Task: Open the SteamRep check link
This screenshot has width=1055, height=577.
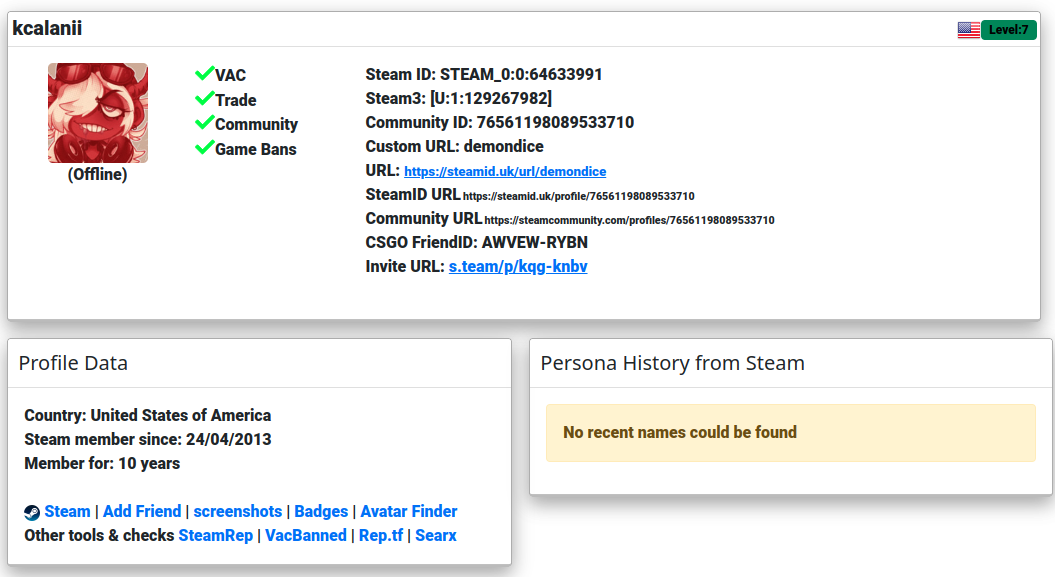Action: (215, 535)
